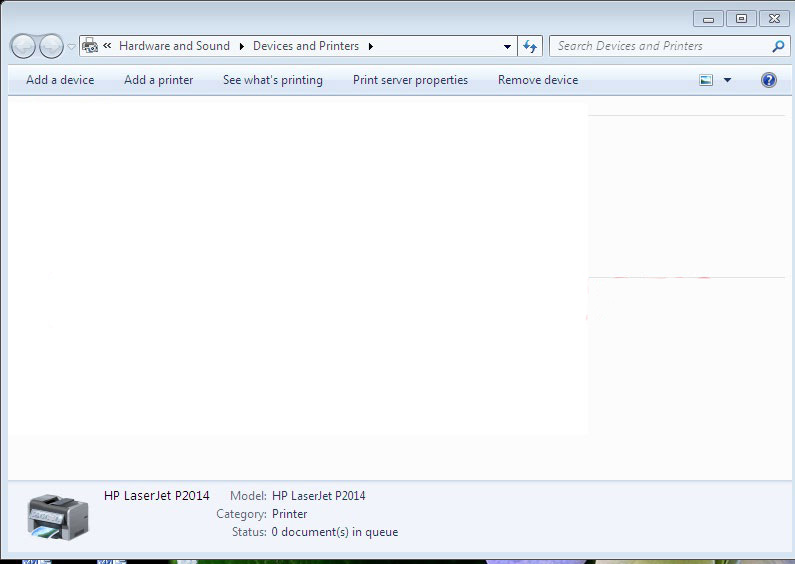The height and width of the screenshot is (564, 795).
Task: Expand arrow after Devices and Printers
Action: pos(370,46)
